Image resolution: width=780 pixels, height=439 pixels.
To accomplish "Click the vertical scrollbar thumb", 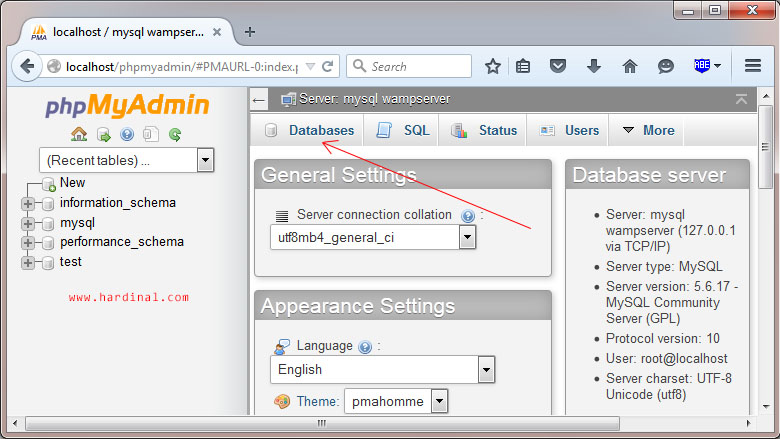I will point(766,146).
